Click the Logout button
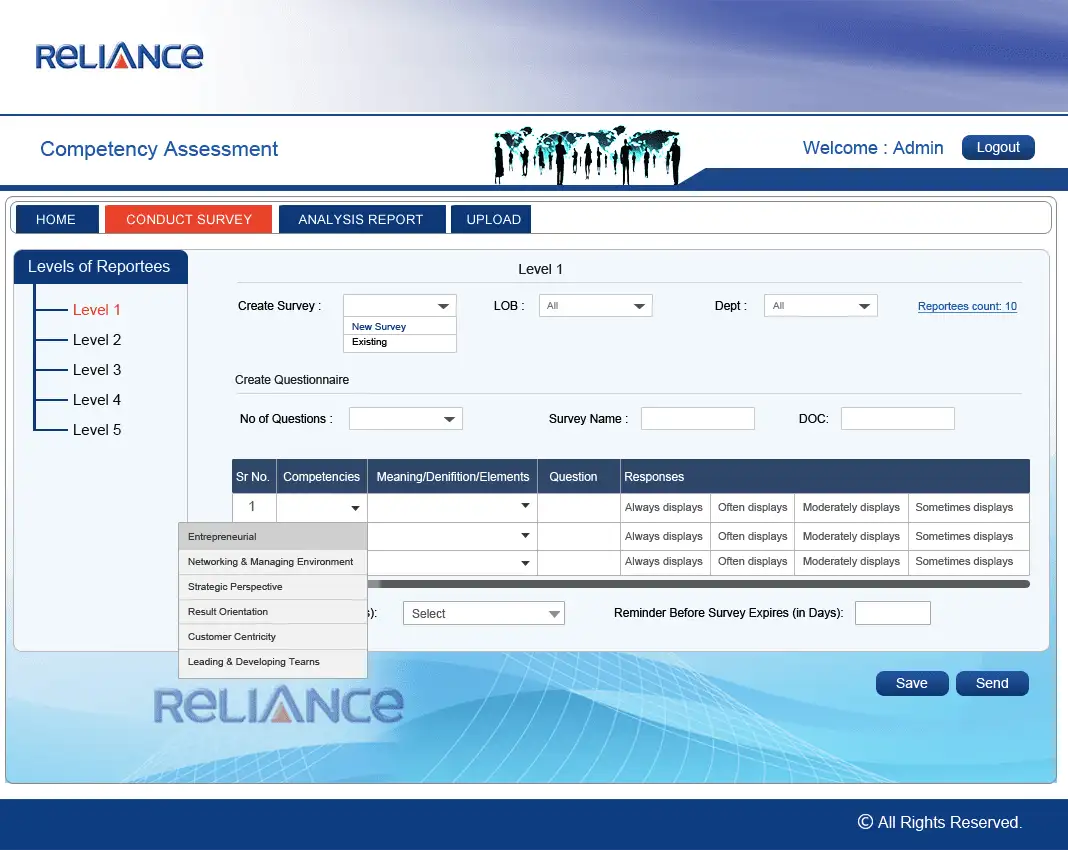The height and width of the screenshot is (850, 1068). [x=997, y=148]
